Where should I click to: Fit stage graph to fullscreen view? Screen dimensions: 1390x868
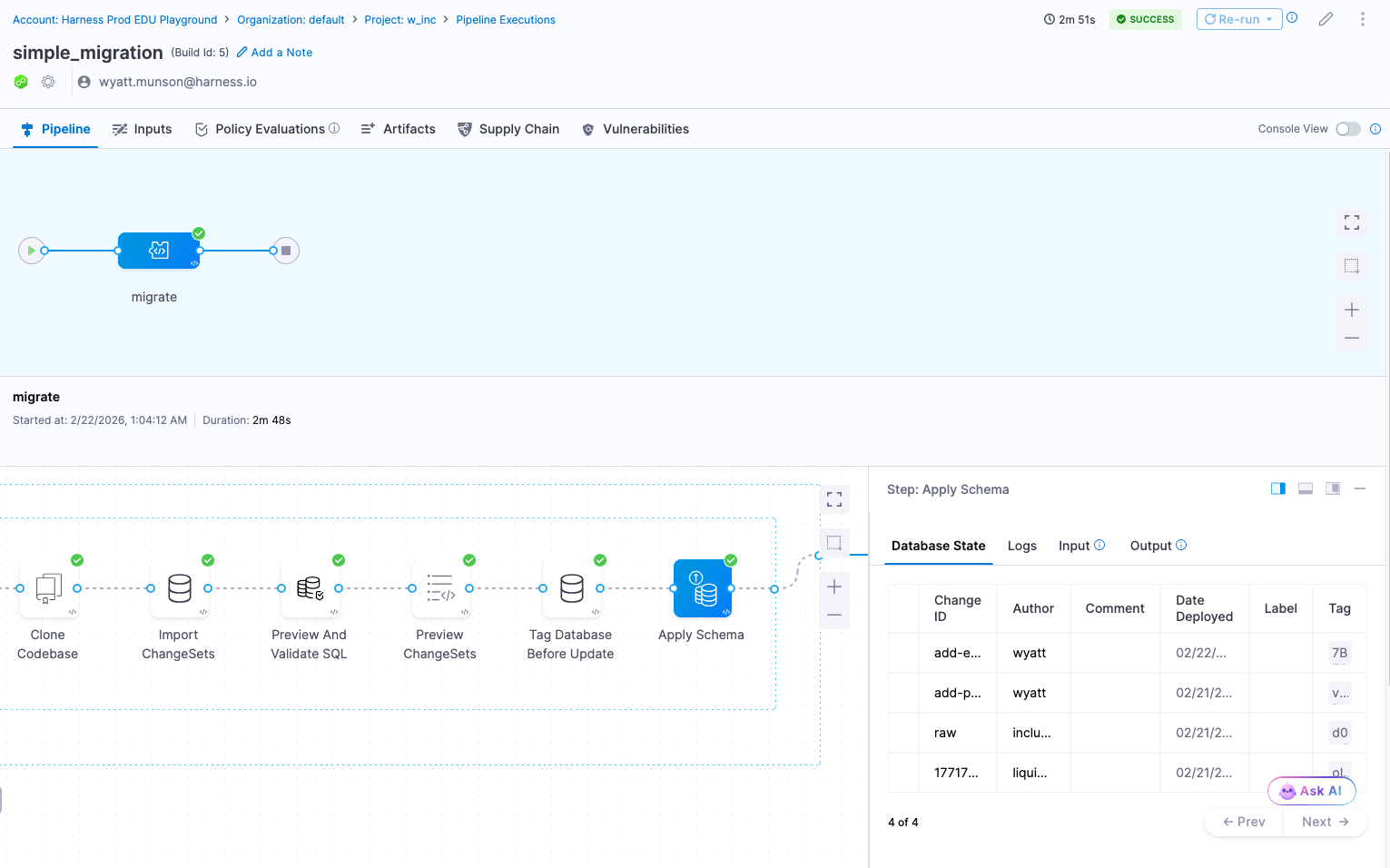pos(1352,222)
